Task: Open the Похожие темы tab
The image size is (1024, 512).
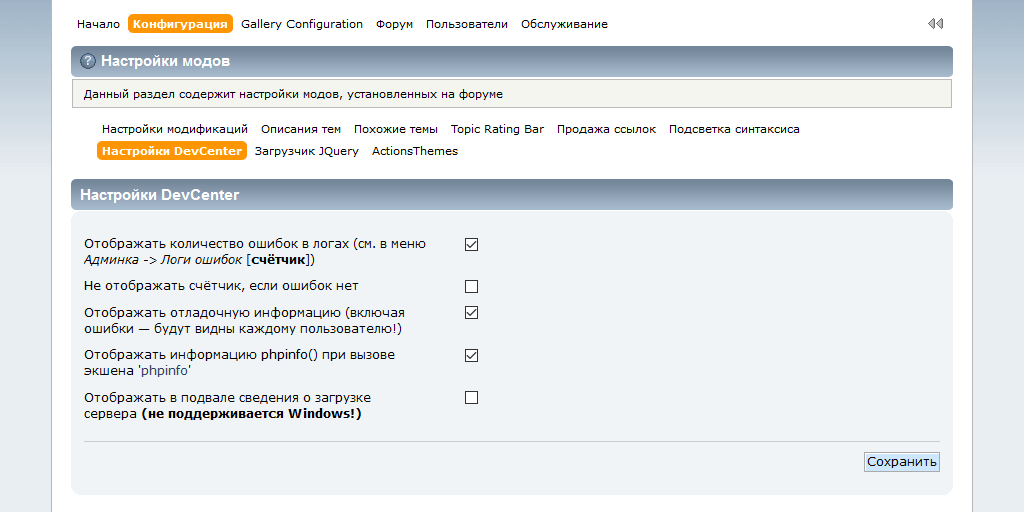Action: [x=396, y=129]
